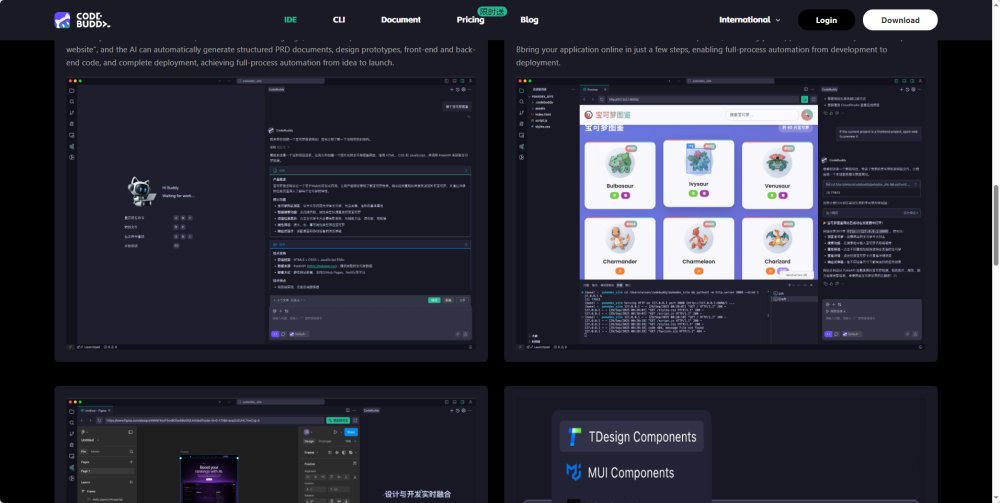This screenshot has height=503, width=1000.
Task: Click source control icon in PRD chat screenshot
Action: coord(72,113)
